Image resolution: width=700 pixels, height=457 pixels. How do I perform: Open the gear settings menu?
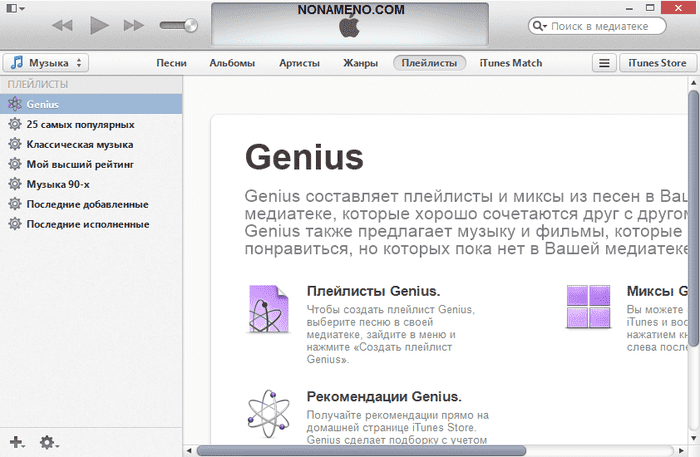[x=48, y=441]
